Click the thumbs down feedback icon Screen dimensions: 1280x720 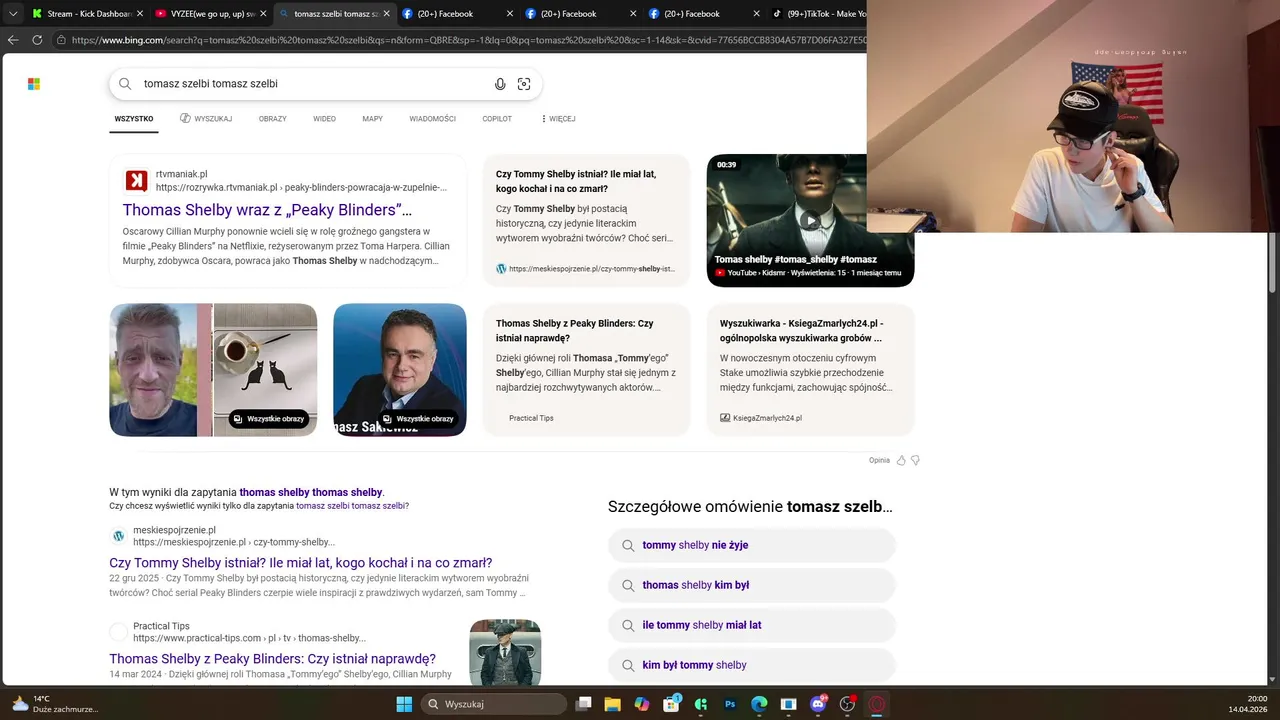915,460
